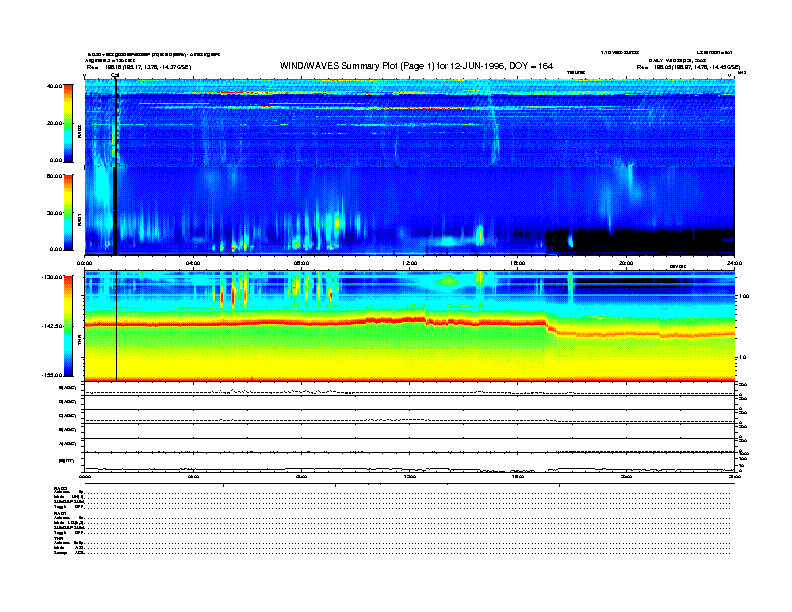Click 12:00 tick below RAD1 spectrogram
This screenshot has height=612, width=792.
pos(410,263)
